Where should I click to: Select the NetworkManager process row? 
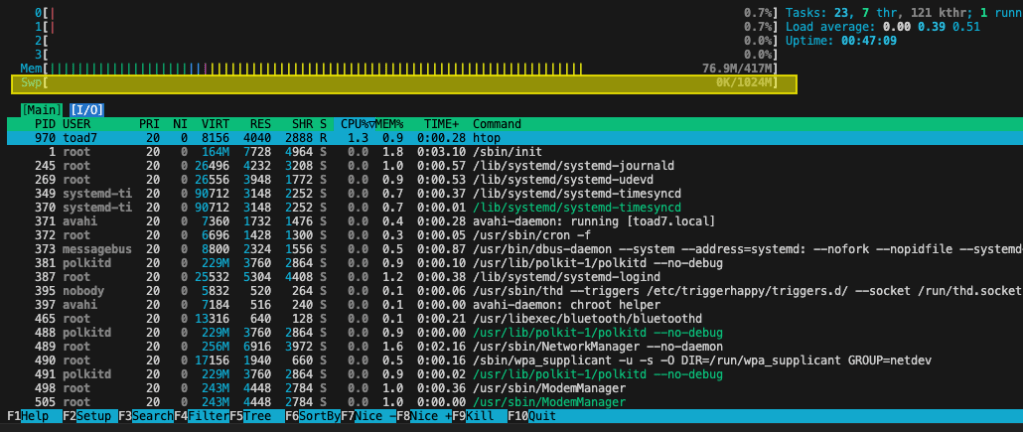coord(400,347)
